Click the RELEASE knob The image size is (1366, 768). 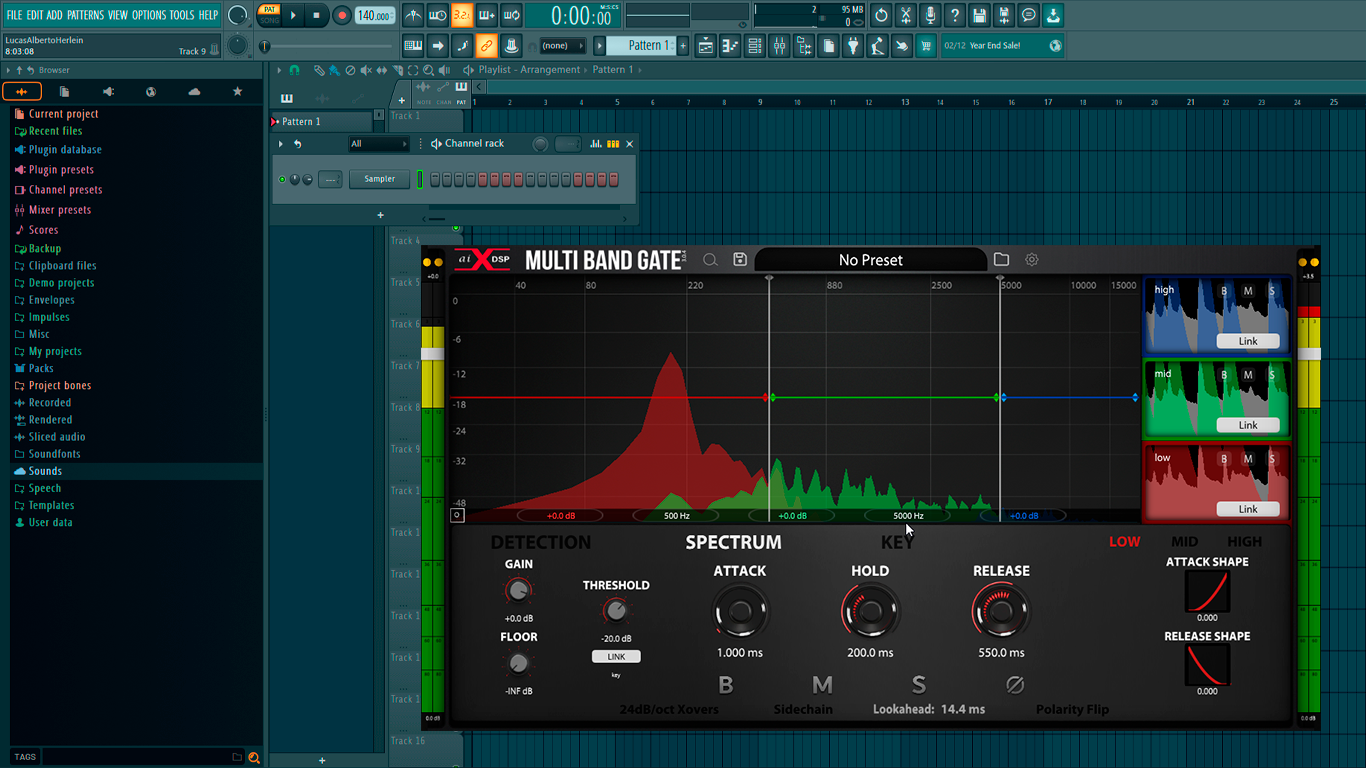(x=1000, y=611)
